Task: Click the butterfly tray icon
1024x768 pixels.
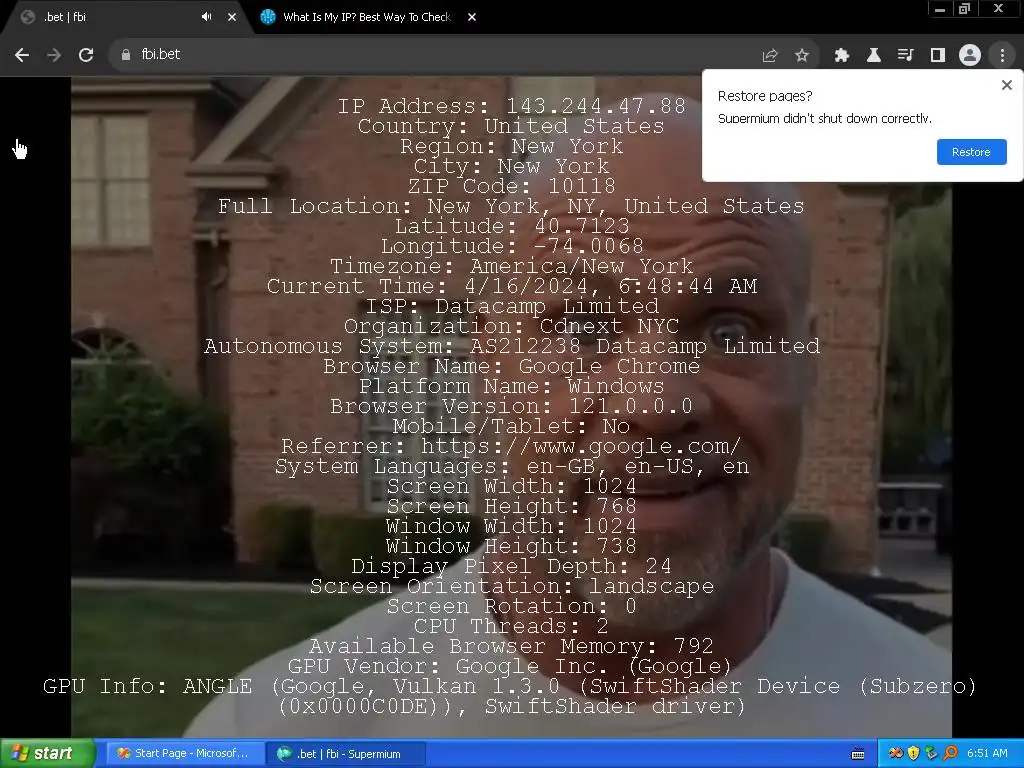Action: 895,754
